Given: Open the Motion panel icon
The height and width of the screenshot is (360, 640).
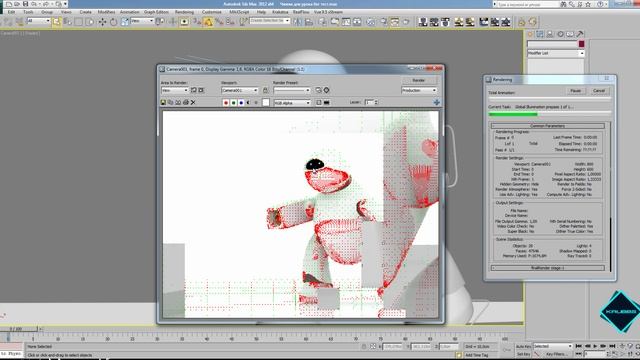Looking at the screenshot, I should tap(560, 34).
